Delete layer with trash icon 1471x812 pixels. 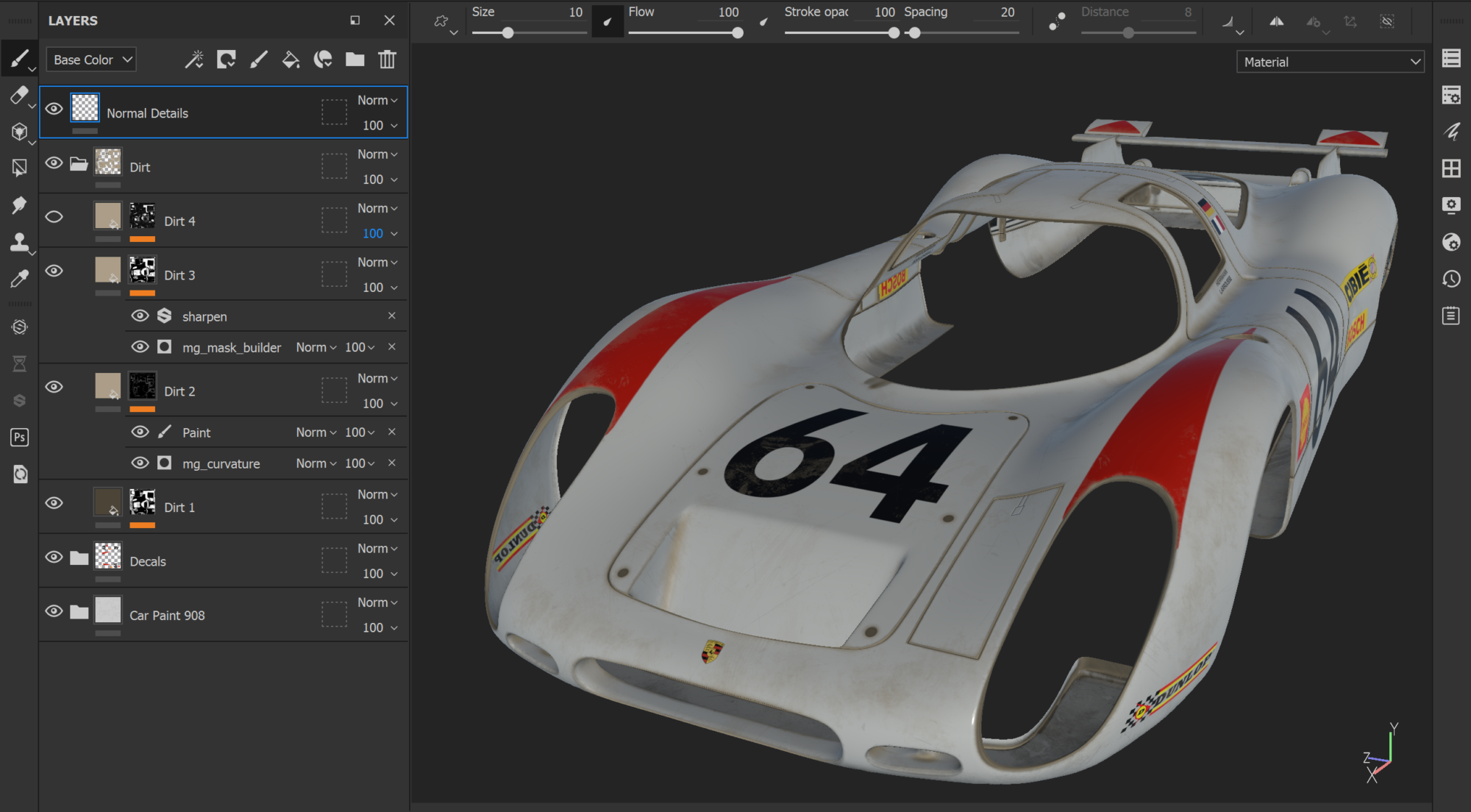click(387, 60)
